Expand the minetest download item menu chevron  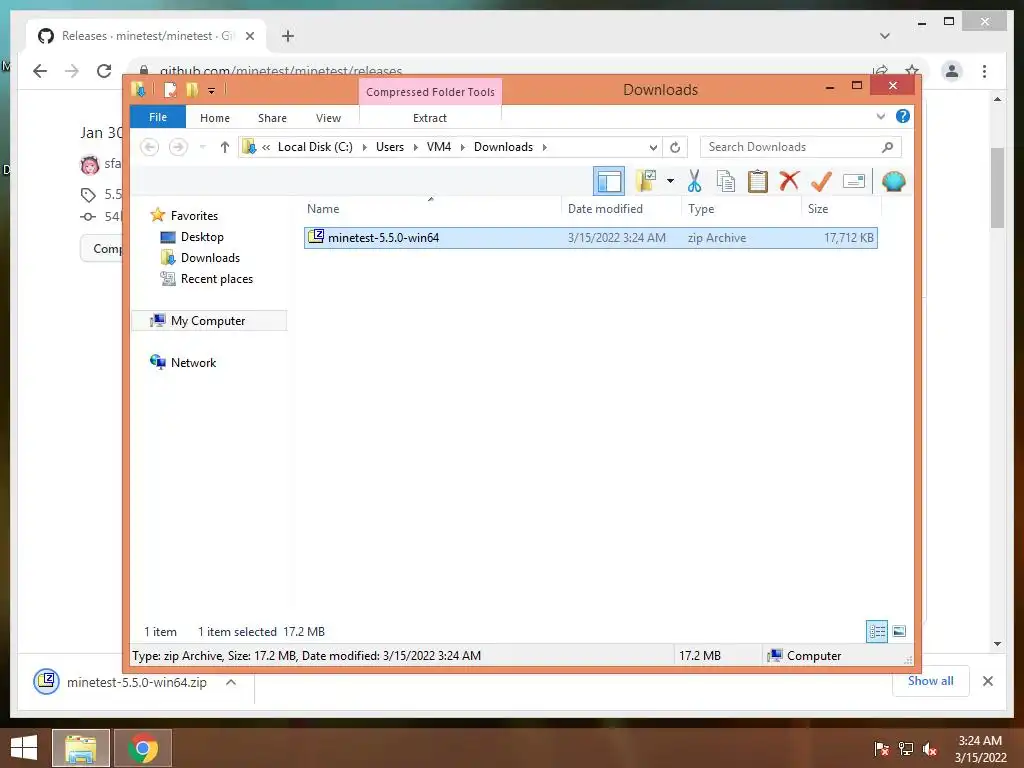tap(231, 682)
